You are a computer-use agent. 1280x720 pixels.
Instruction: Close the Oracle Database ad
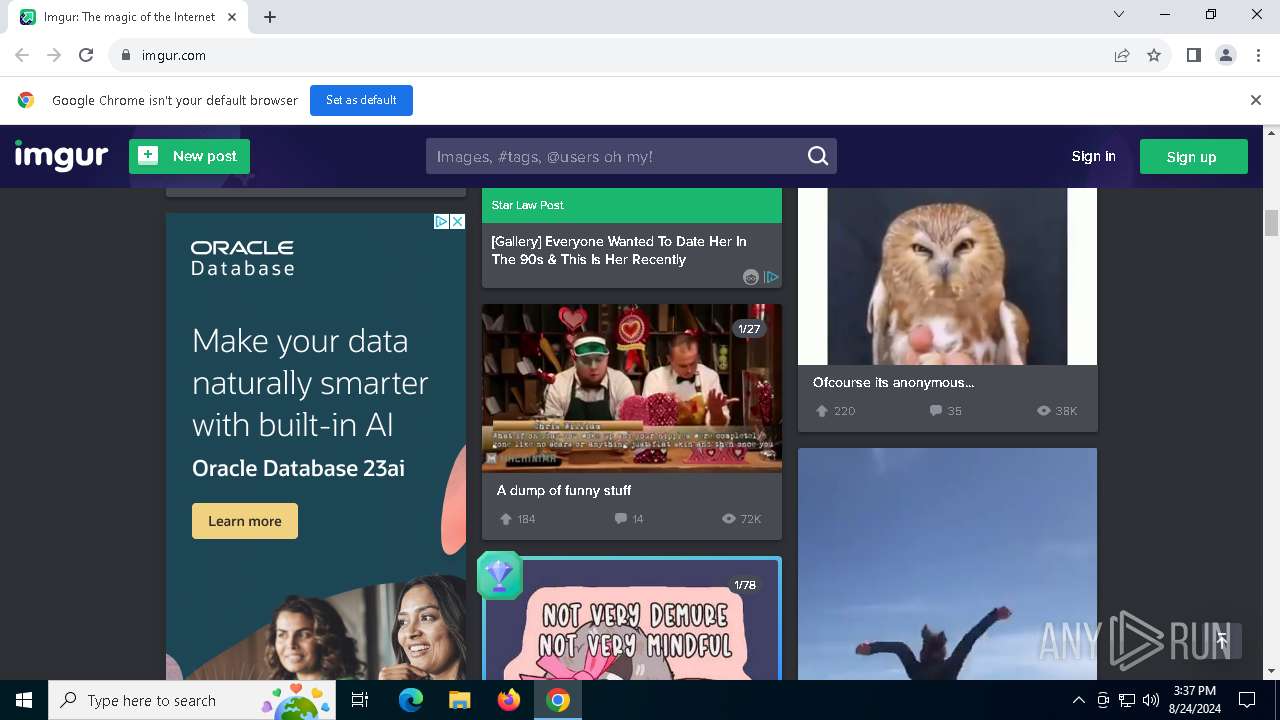(x=457, y=221)
